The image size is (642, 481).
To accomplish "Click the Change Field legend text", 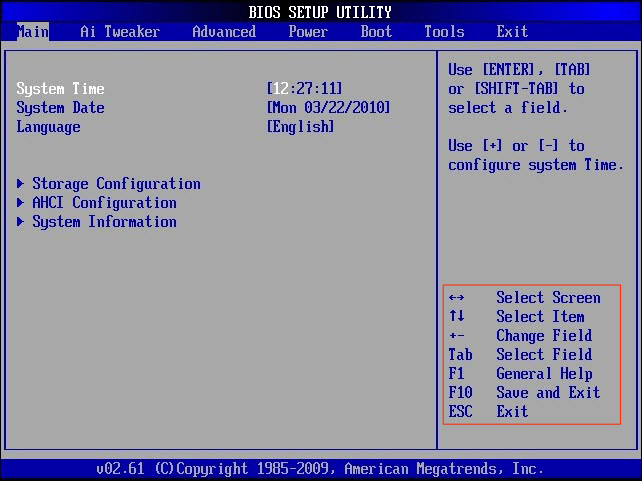I will click(544, 336).
